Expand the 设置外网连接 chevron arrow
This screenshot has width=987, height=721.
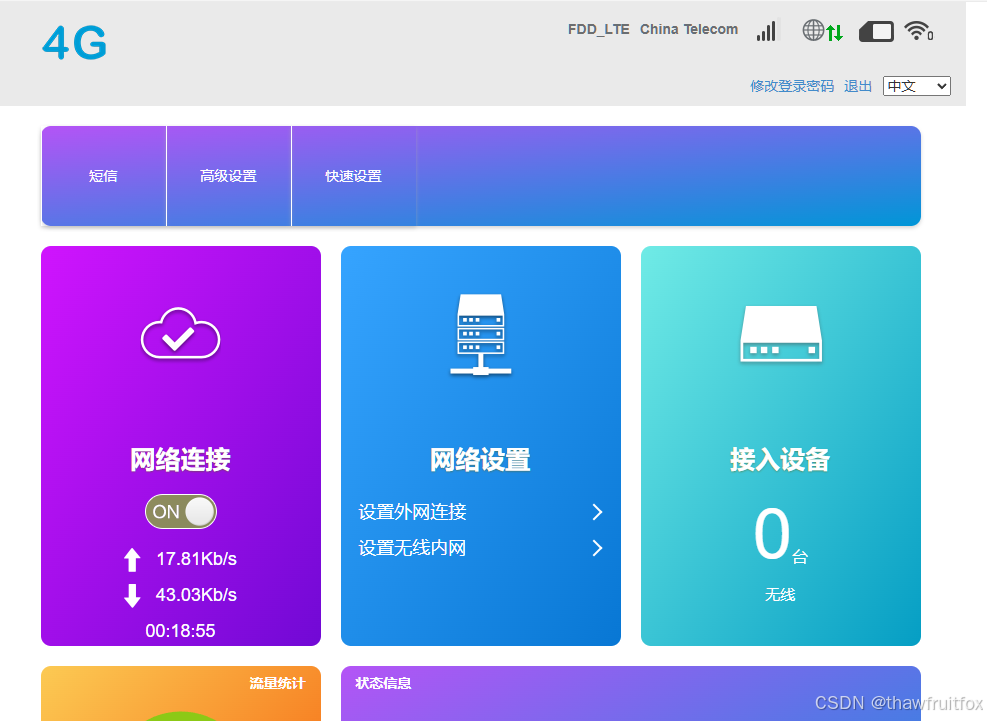597,512
